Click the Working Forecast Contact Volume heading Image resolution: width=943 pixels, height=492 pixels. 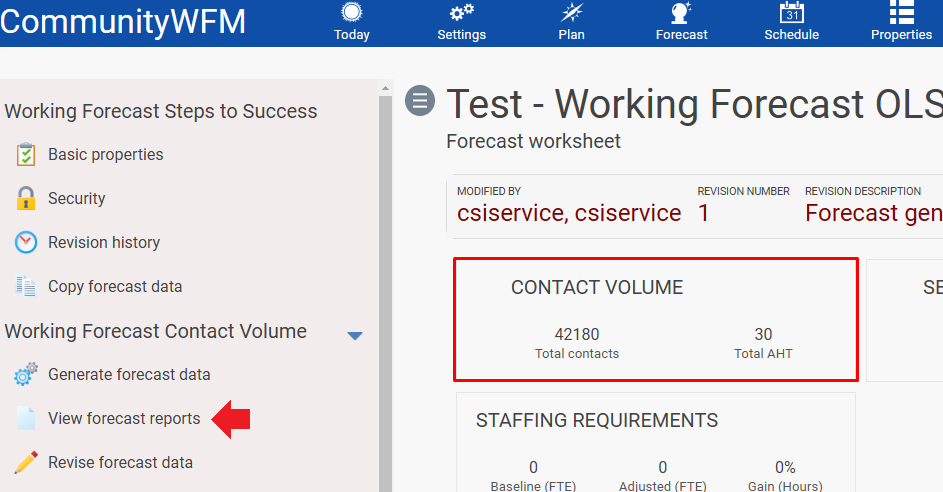pos(155,331)
